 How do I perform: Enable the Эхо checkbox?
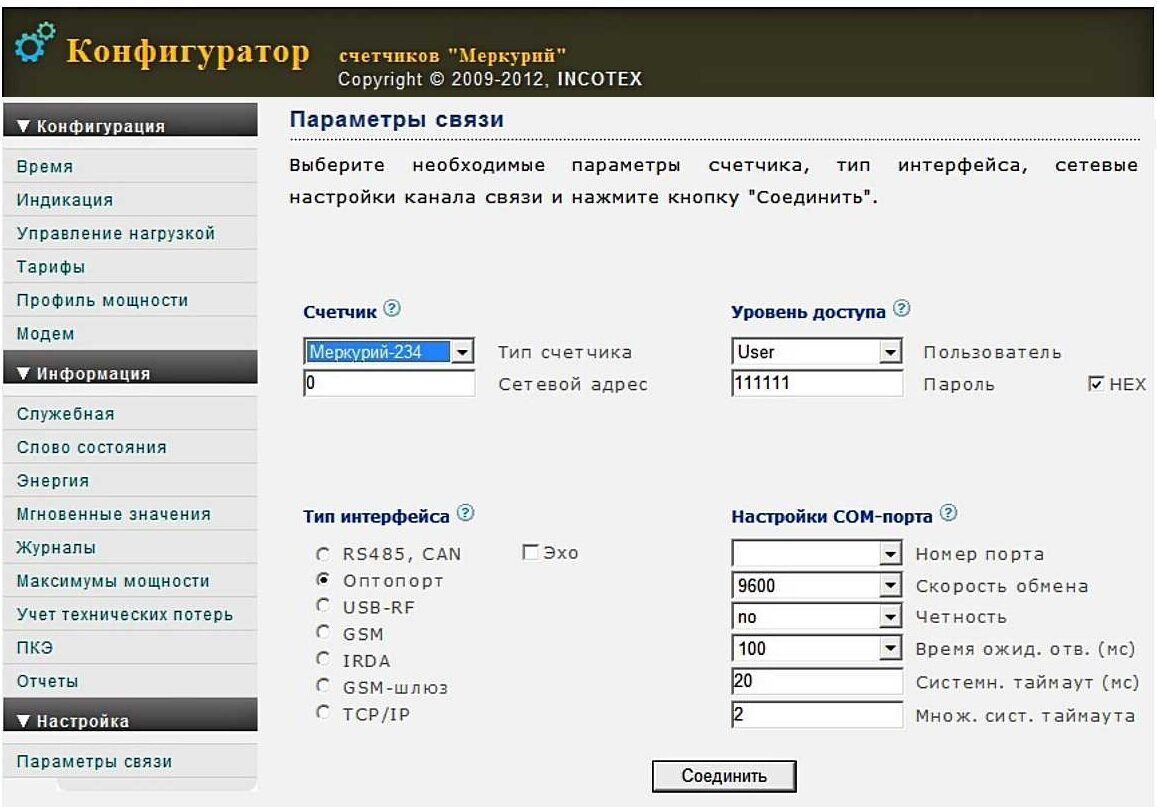tap(529, 552)
